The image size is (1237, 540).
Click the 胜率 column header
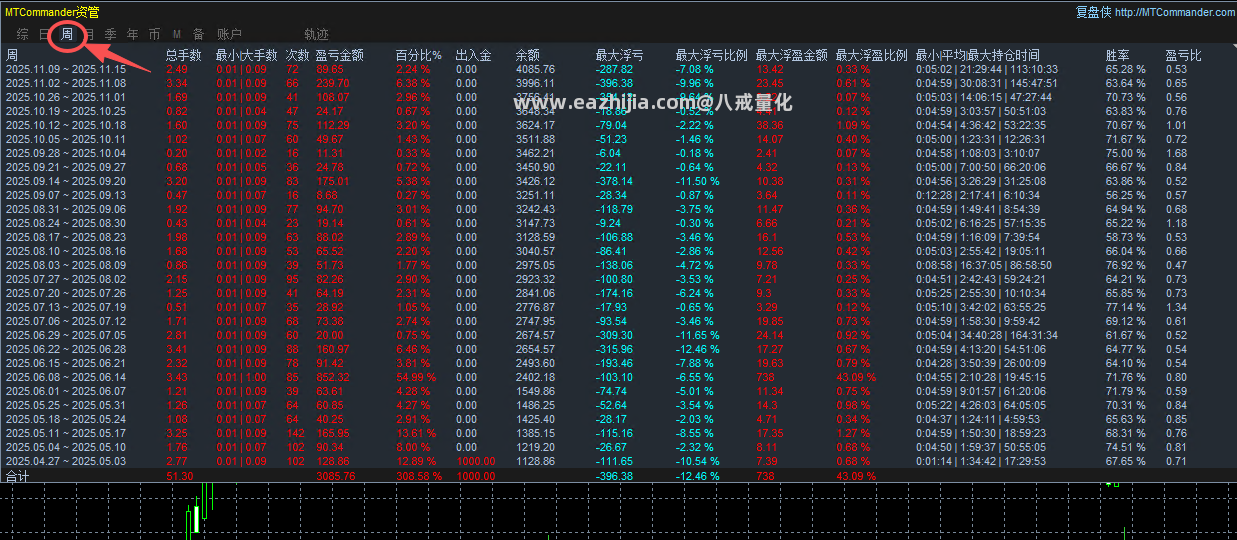[x=1117, y=55]
